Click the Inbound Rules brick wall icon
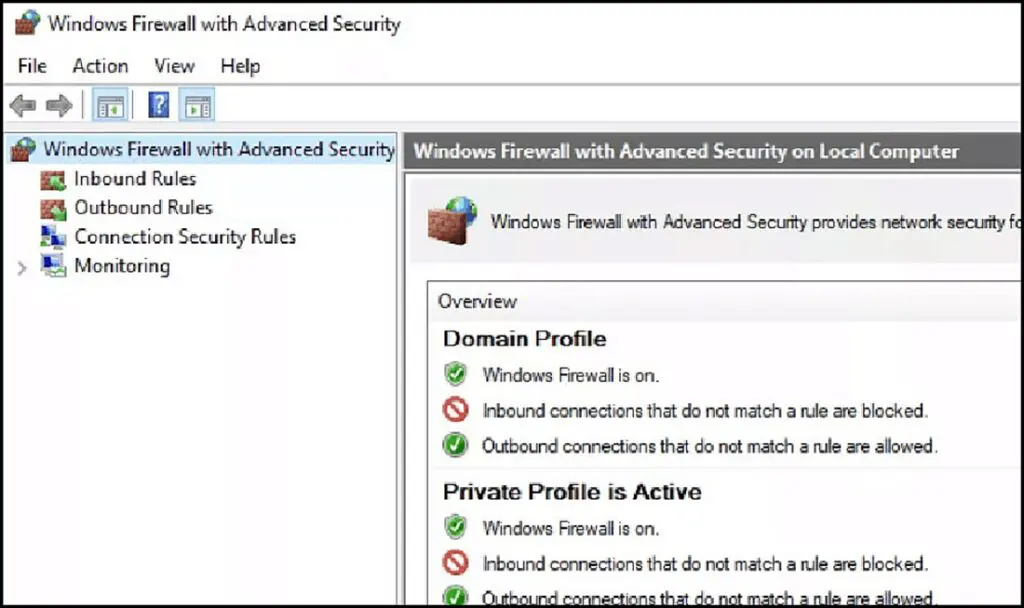The image size is (1024, 608). click(52, 180)
